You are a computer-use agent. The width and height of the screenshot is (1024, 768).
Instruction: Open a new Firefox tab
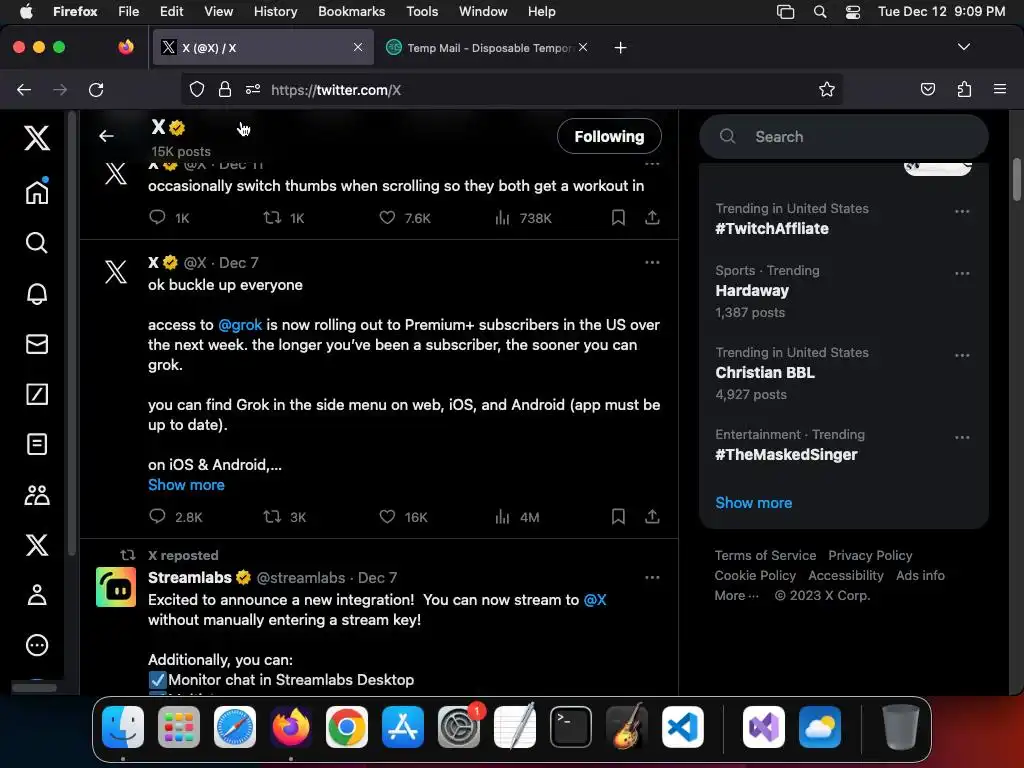click(x=620, y=48)
